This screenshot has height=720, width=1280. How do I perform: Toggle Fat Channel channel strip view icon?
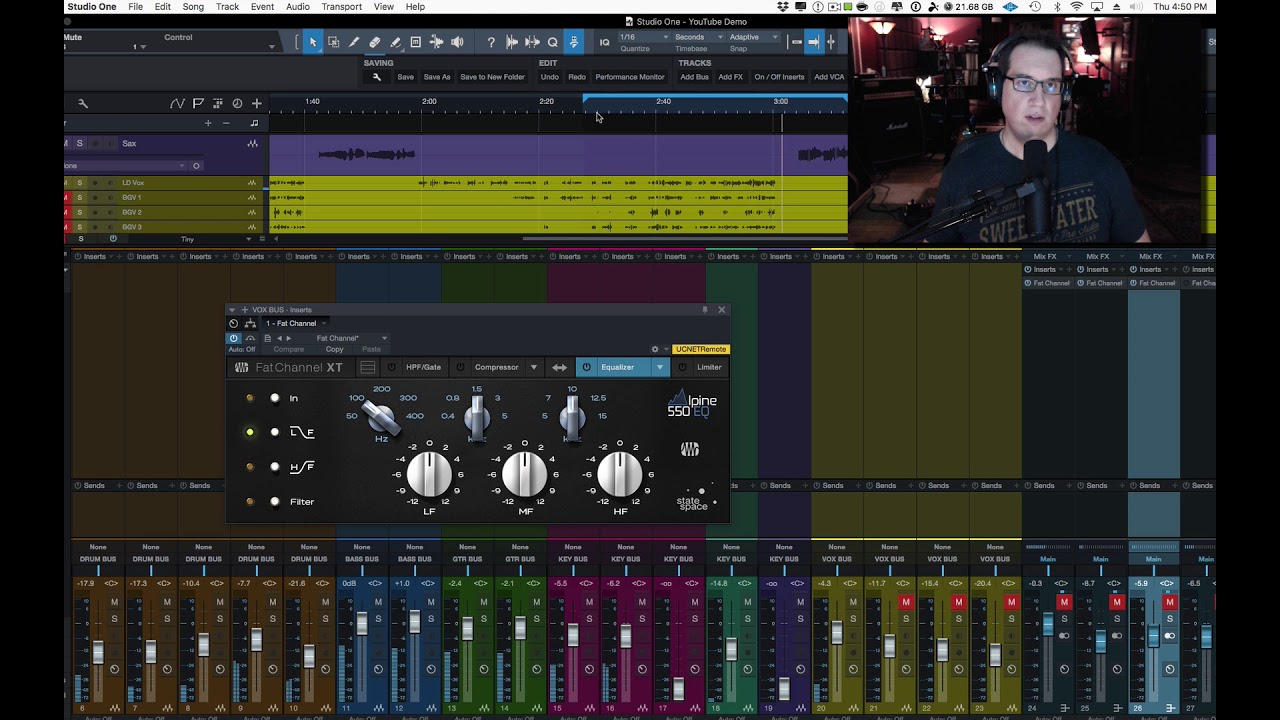click(368, 367)
